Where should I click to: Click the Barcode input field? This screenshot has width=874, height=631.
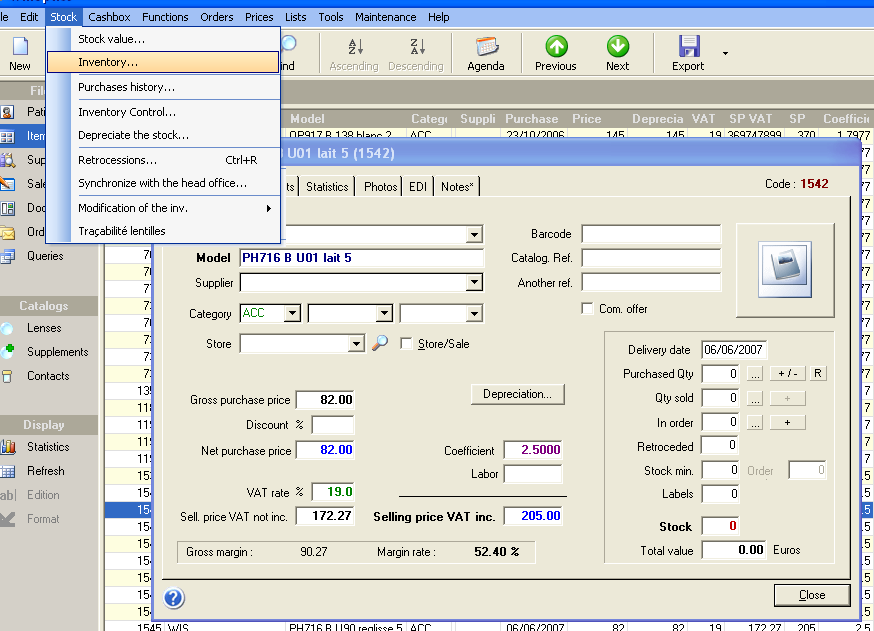(650, 234)
